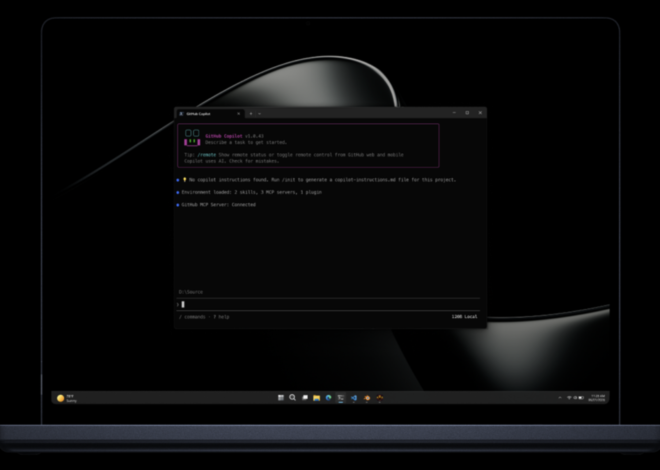Click the Copilot prompt input line
Viewport: 660px width, 470px height.
[x=328, y=304]
